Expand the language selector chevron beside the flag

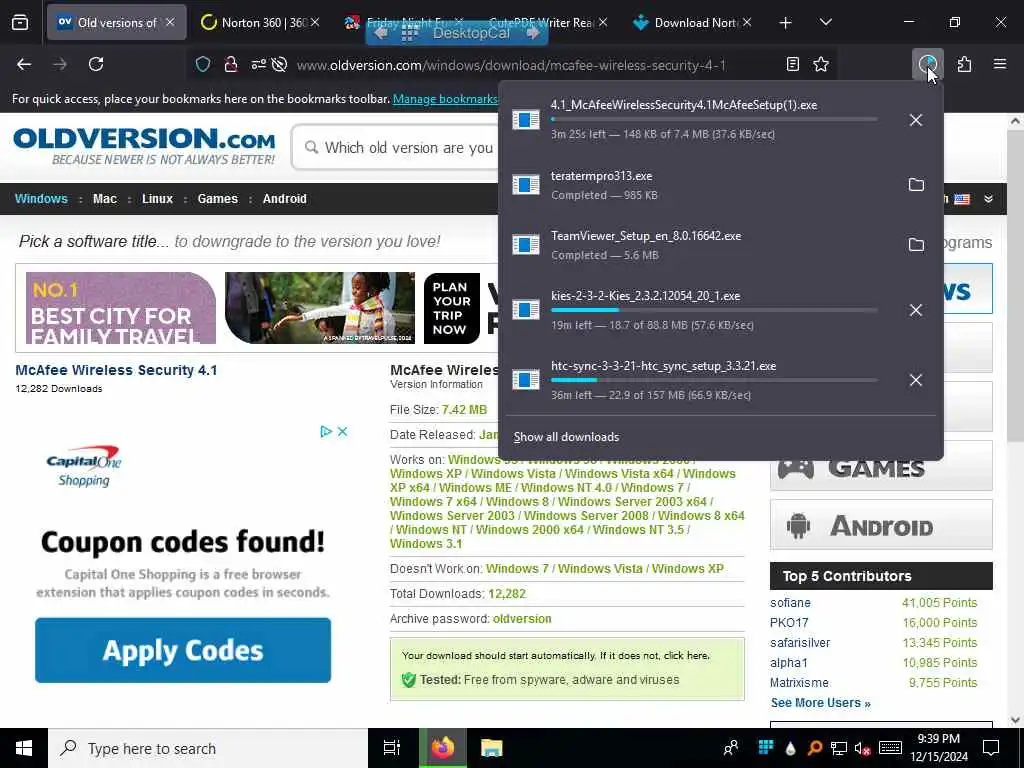click(x=988, y=199)
